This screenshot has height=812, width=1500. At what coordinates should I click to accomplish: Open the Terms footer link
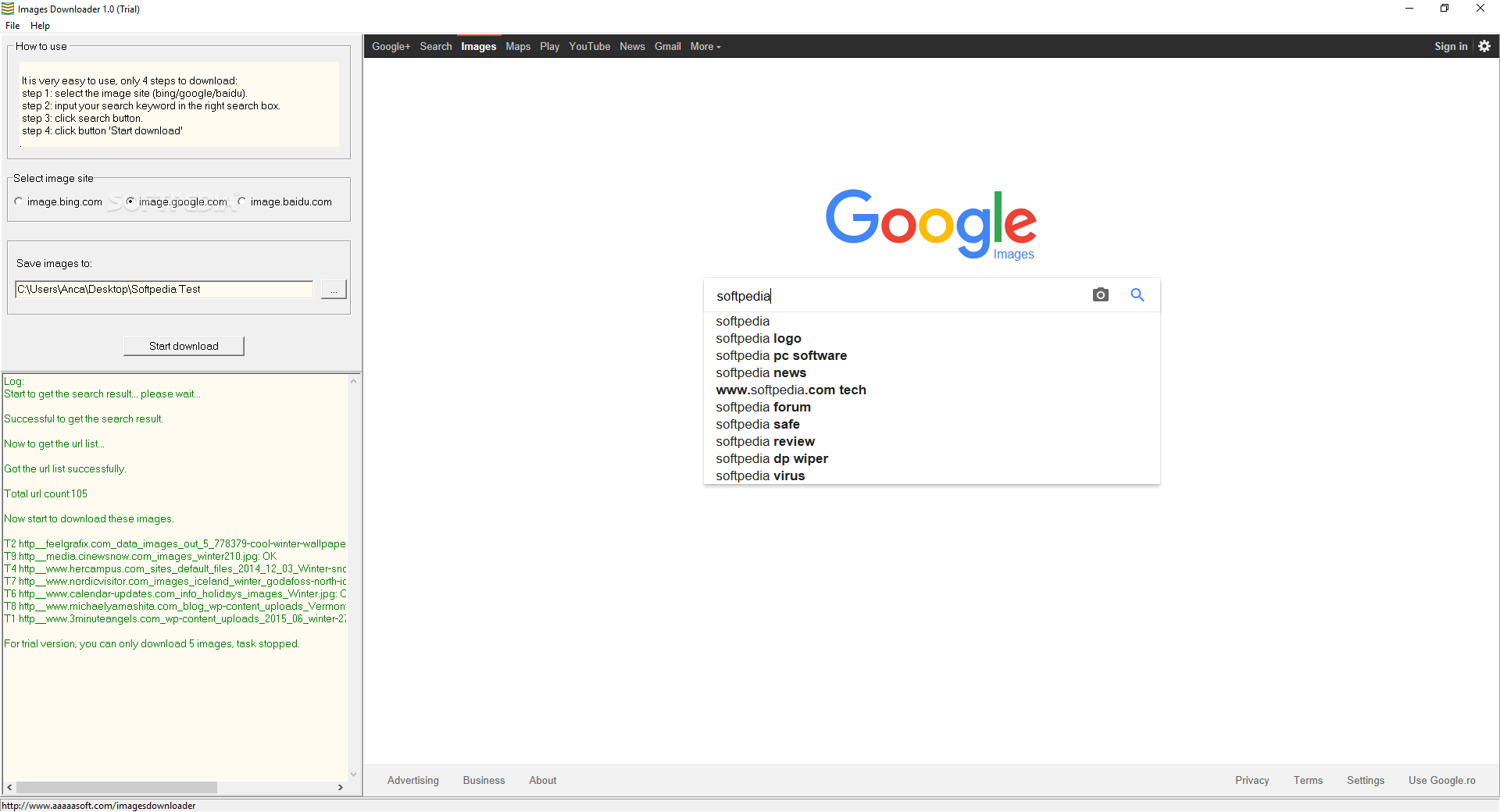pyautogui.click(x=1309, y=780)
